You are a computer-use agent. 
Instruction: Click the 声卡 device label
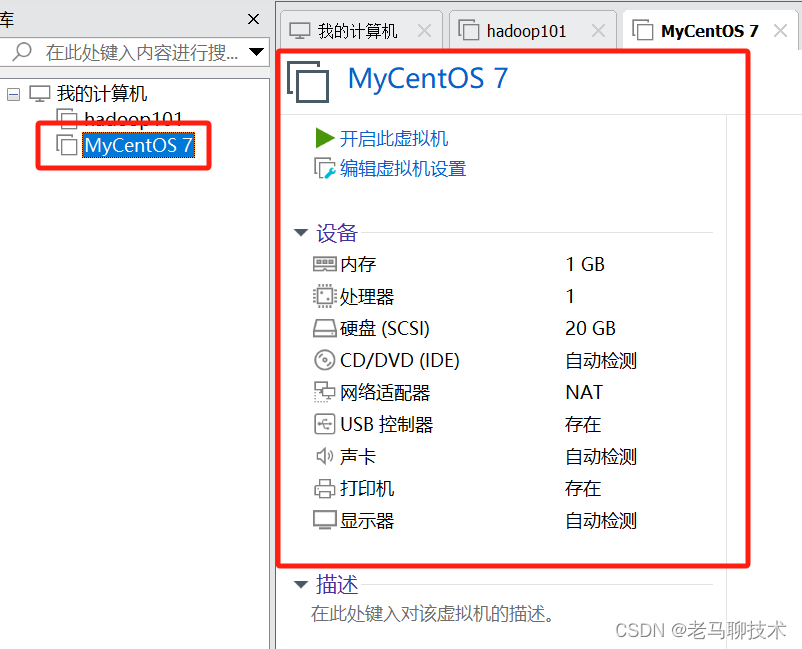pyautogui.click(x=358, y=456)
